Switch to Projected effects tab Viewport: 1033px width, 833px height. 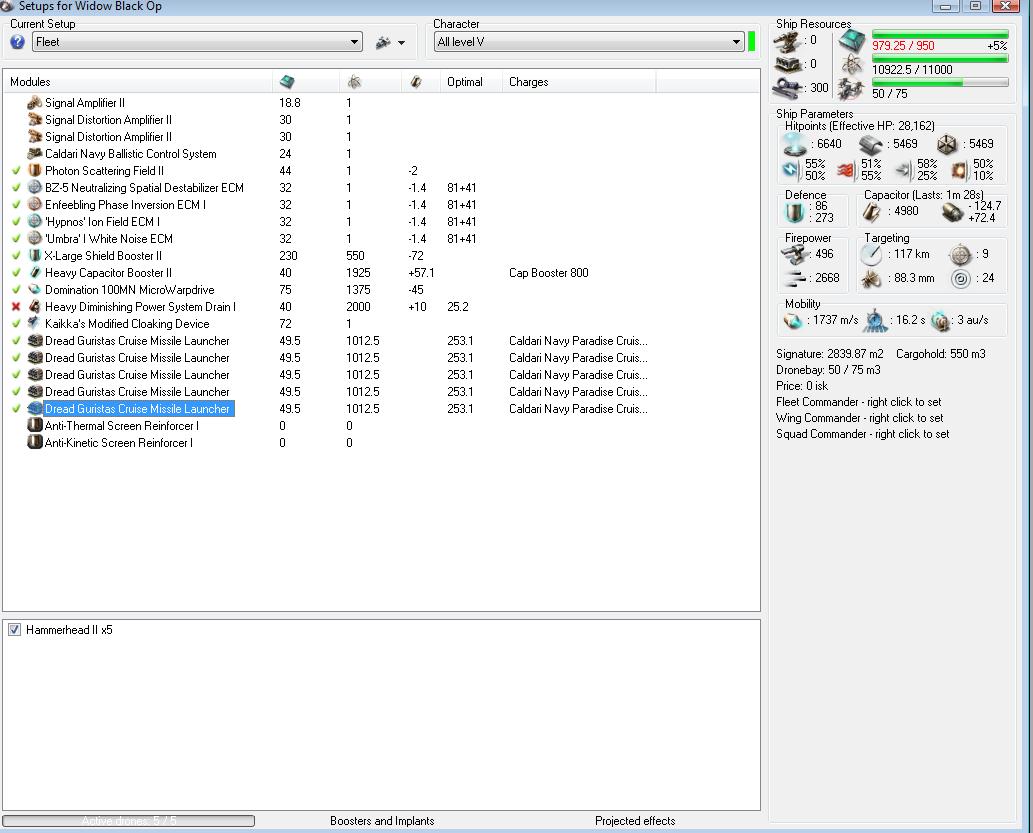point(635,821)
